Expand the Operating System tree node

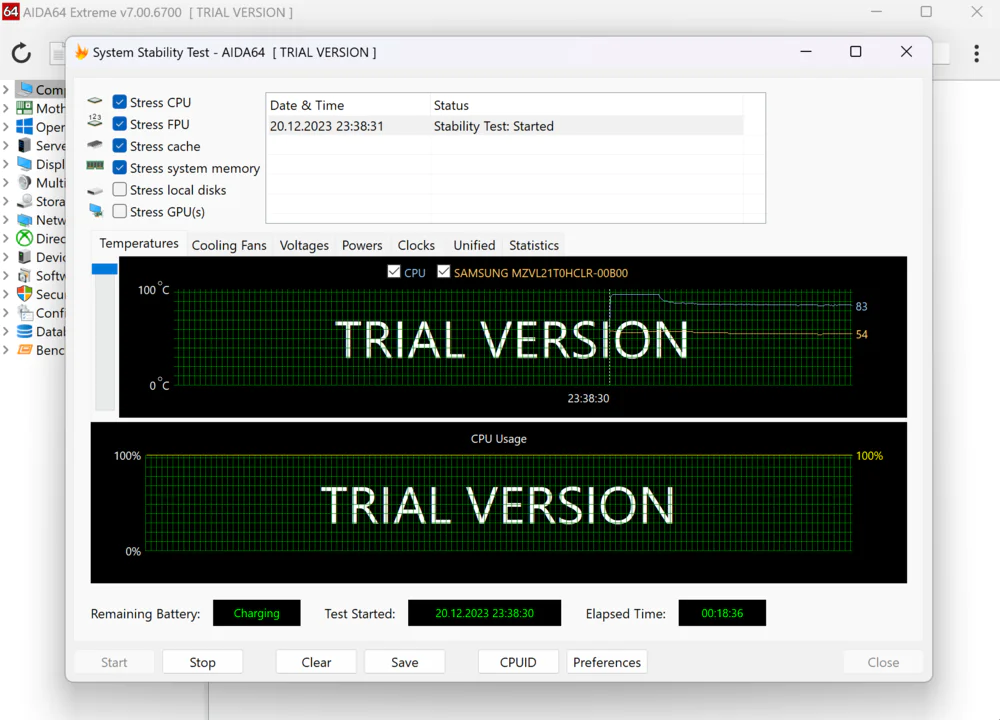[6, 126]
